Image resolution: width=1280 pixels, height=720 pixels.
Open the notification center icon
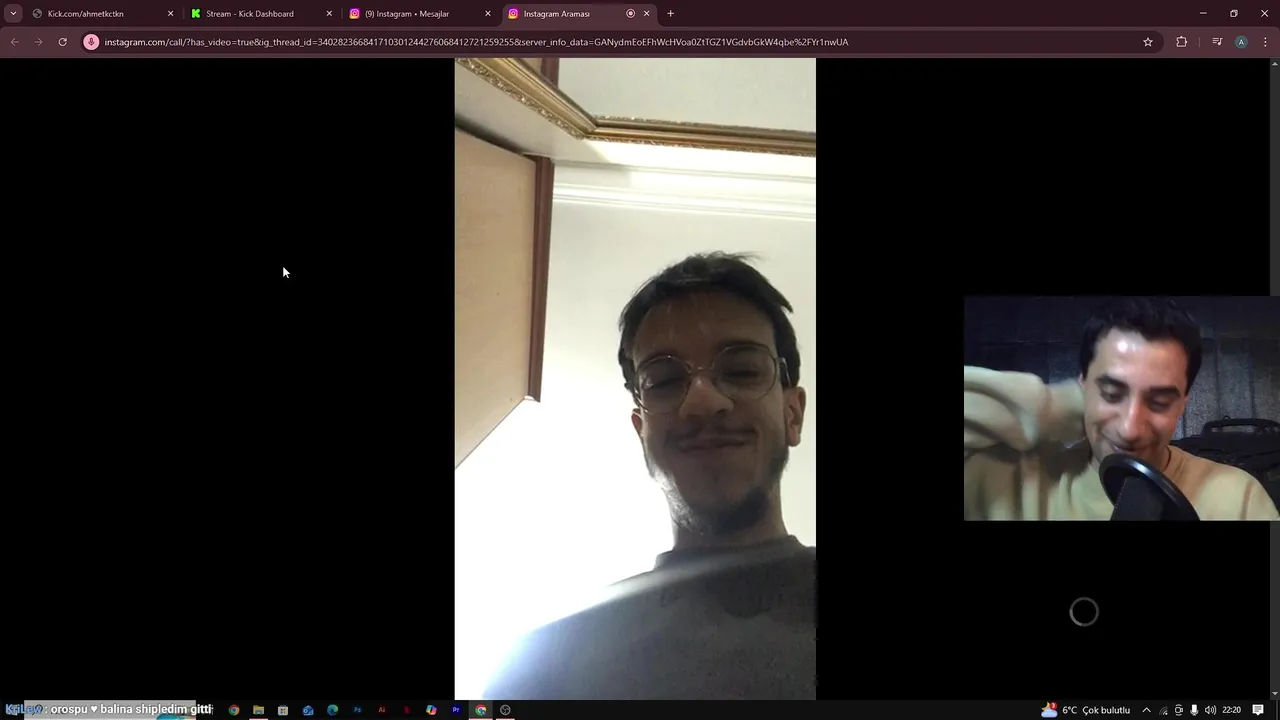click(x=1258, y=710)
